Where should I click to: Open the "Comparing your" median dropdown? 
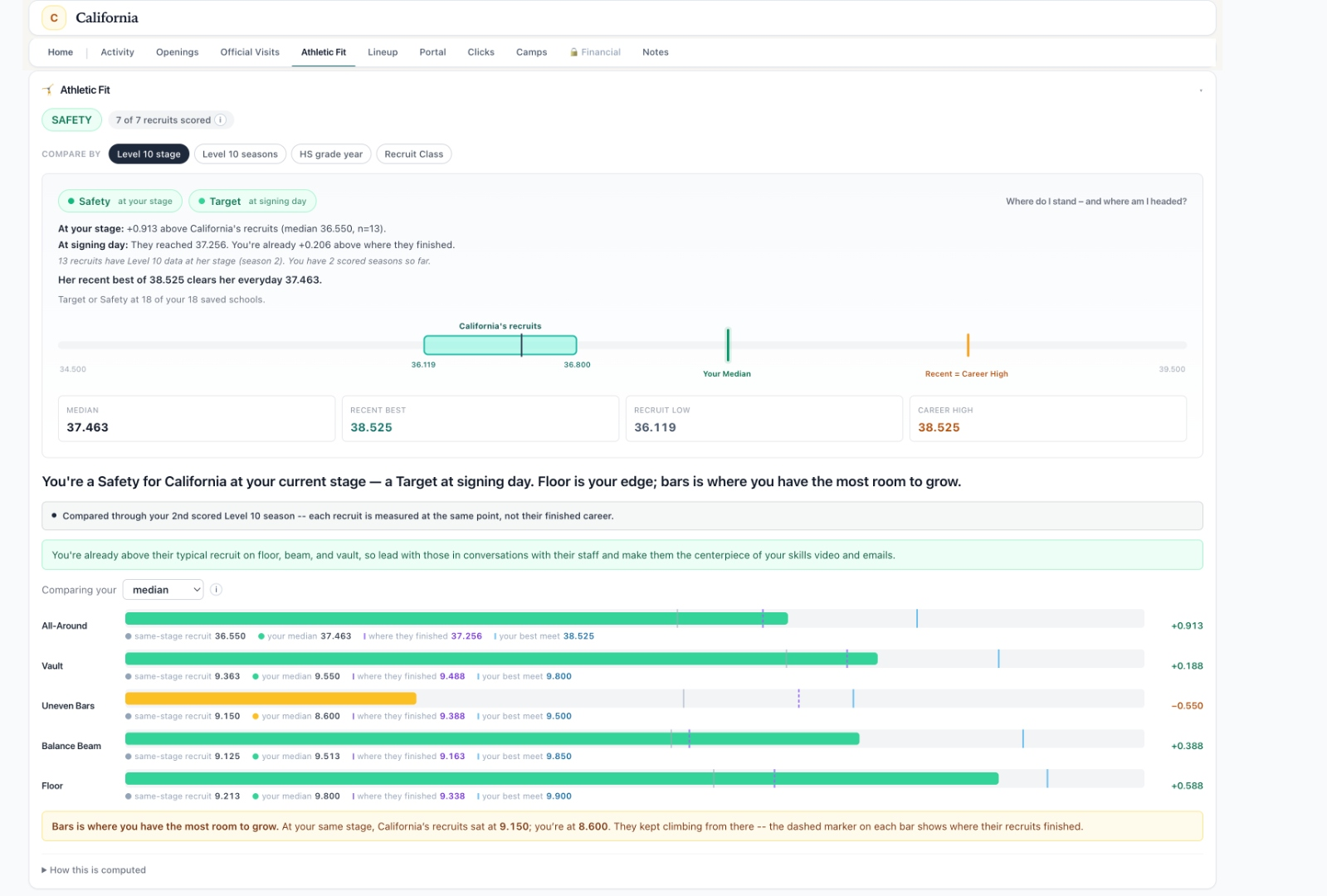[x=163, y=590]
